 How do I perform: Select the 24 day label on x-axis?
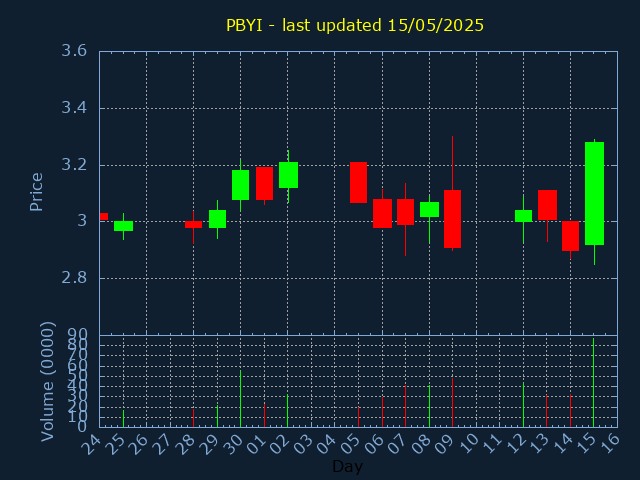91,444
